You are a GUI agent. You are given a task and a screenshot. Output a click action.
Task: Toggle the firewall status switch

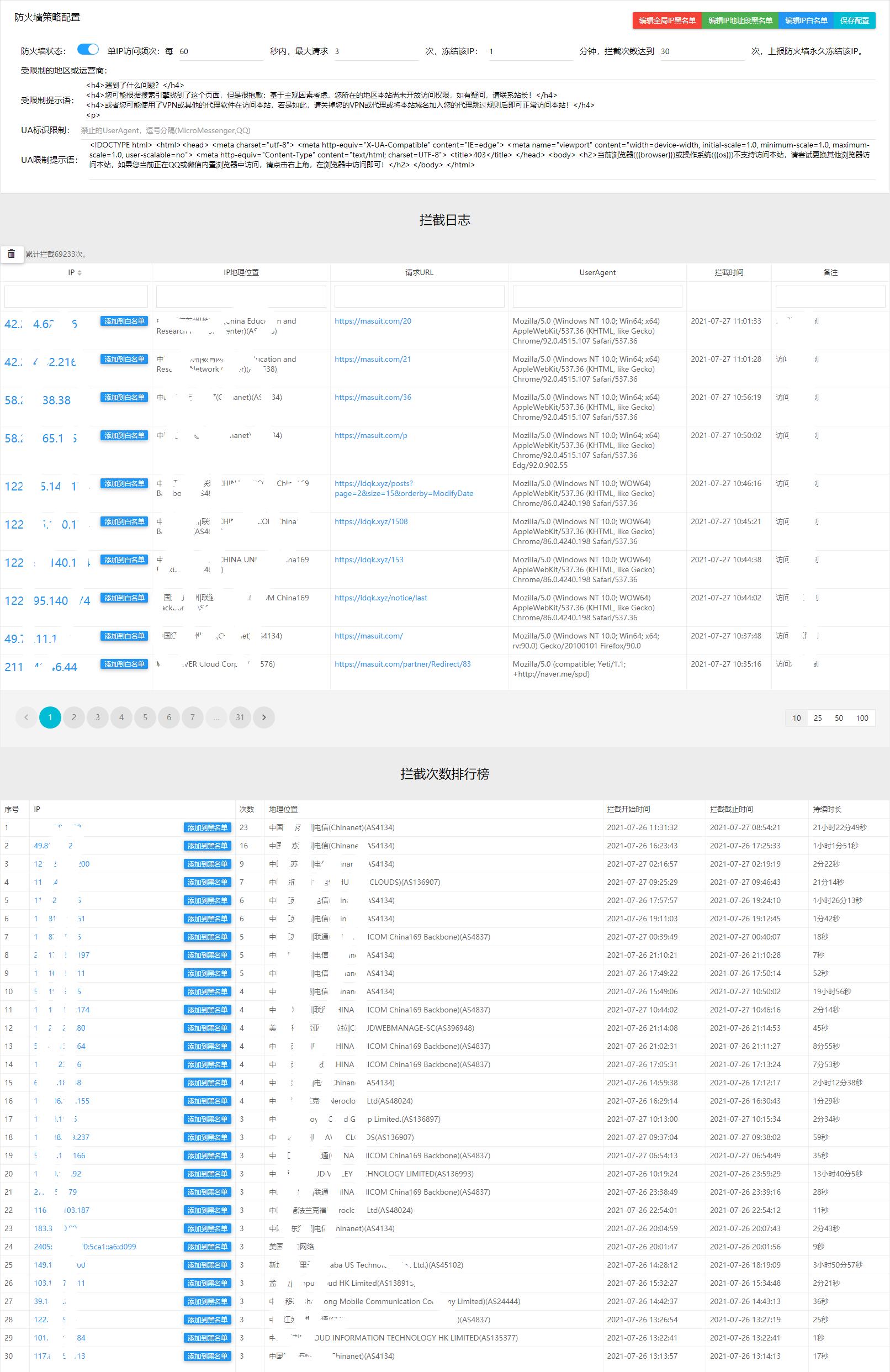(88, 50)
